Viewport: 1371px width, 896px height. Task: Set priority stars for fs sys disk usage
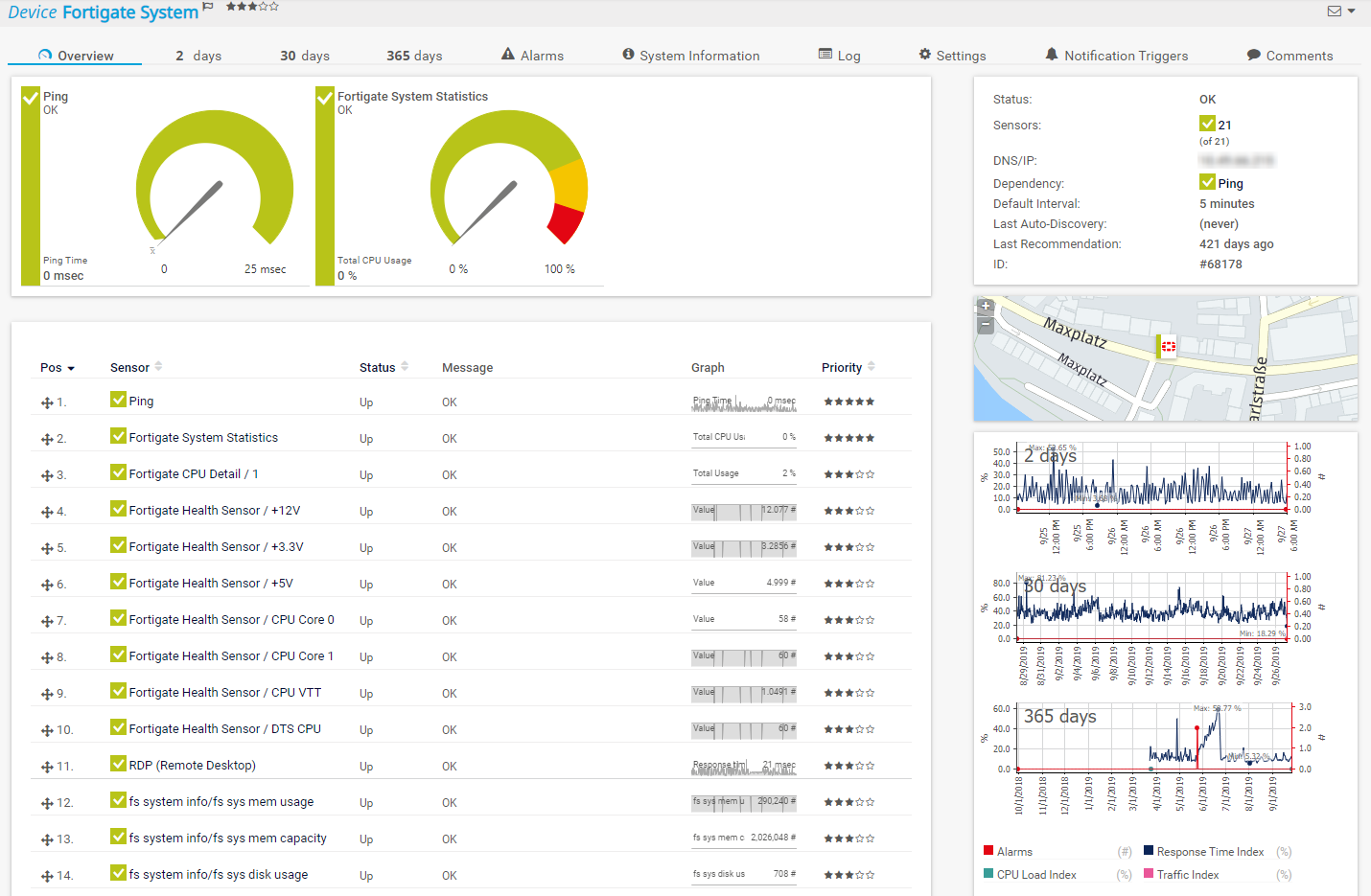click(x=848, y=875)
